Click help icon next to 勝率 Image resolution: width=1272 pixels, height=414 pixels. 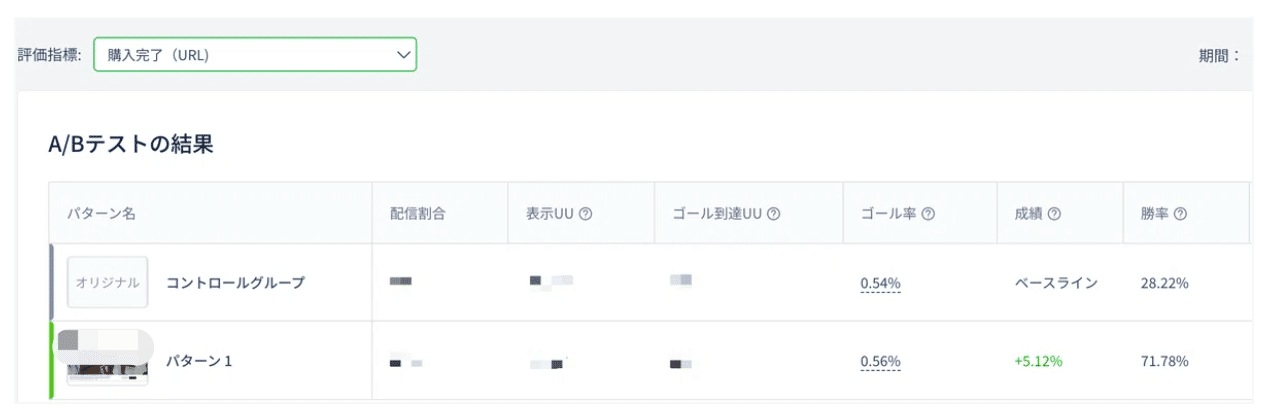1180,214
